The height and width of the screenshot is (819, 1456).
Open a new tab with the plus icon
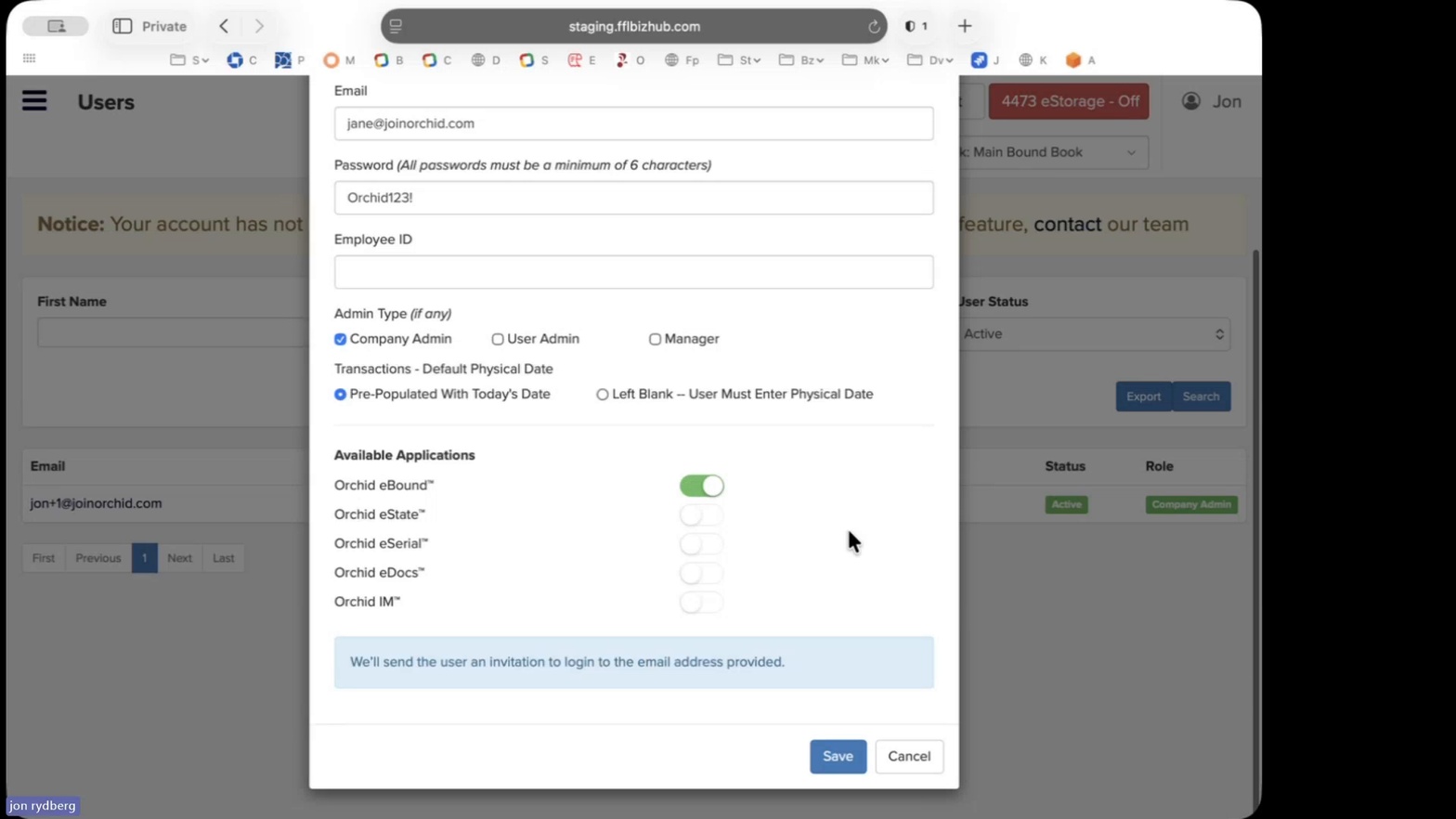(965, 26)
